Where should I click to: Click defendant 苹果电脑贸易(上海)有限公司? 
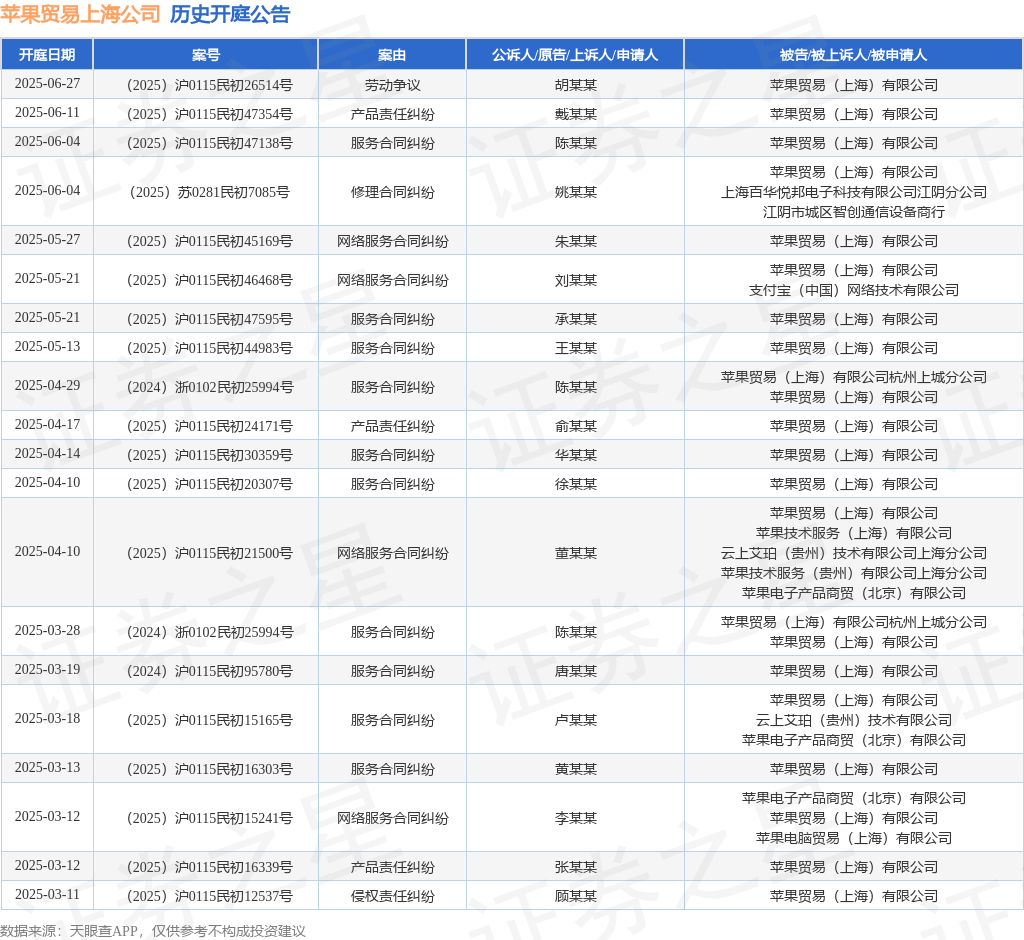click(x=854, y=838)
